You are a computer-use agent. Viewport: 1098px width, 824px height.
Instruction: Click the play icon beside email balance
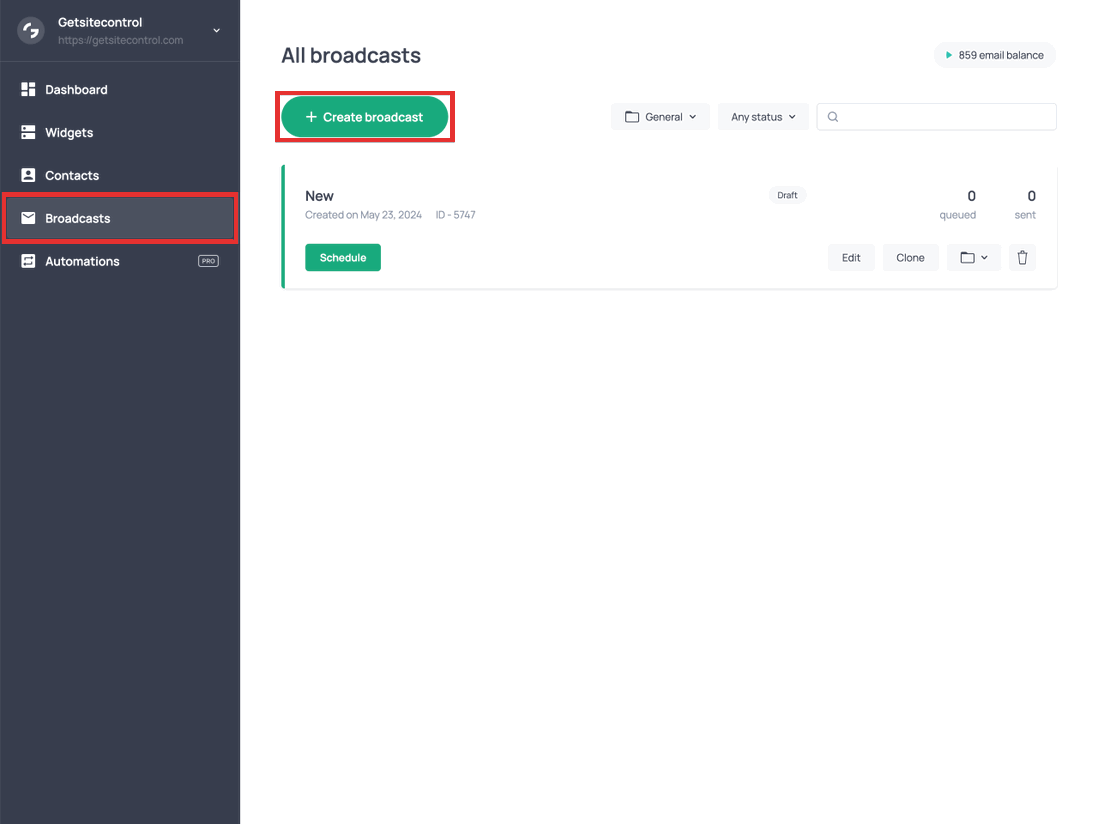click(948, 56)
